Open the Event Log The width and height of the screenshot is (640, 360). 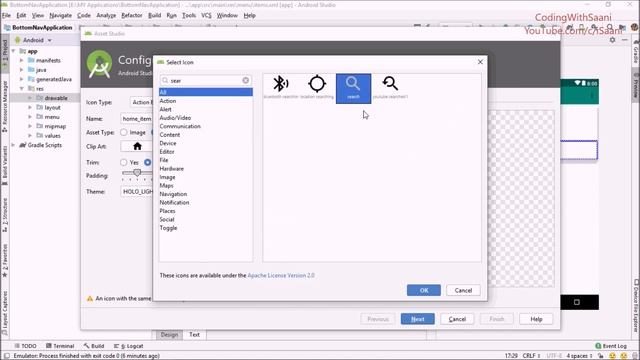[x=611, y=346]
